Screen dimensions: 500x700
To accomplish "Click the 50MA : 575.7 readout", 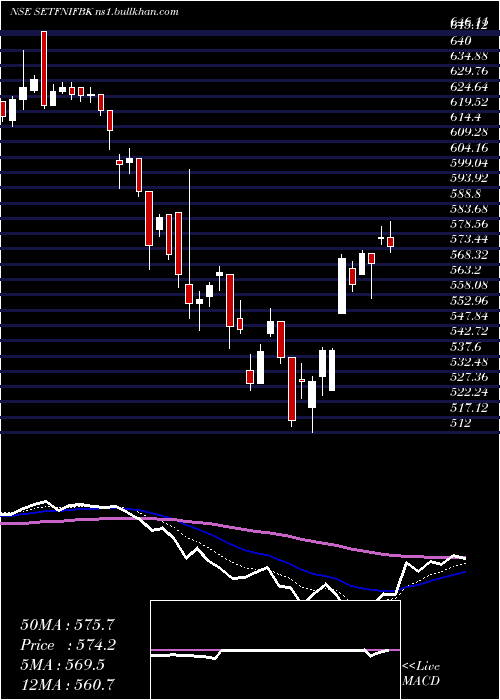I will point(68,625).
